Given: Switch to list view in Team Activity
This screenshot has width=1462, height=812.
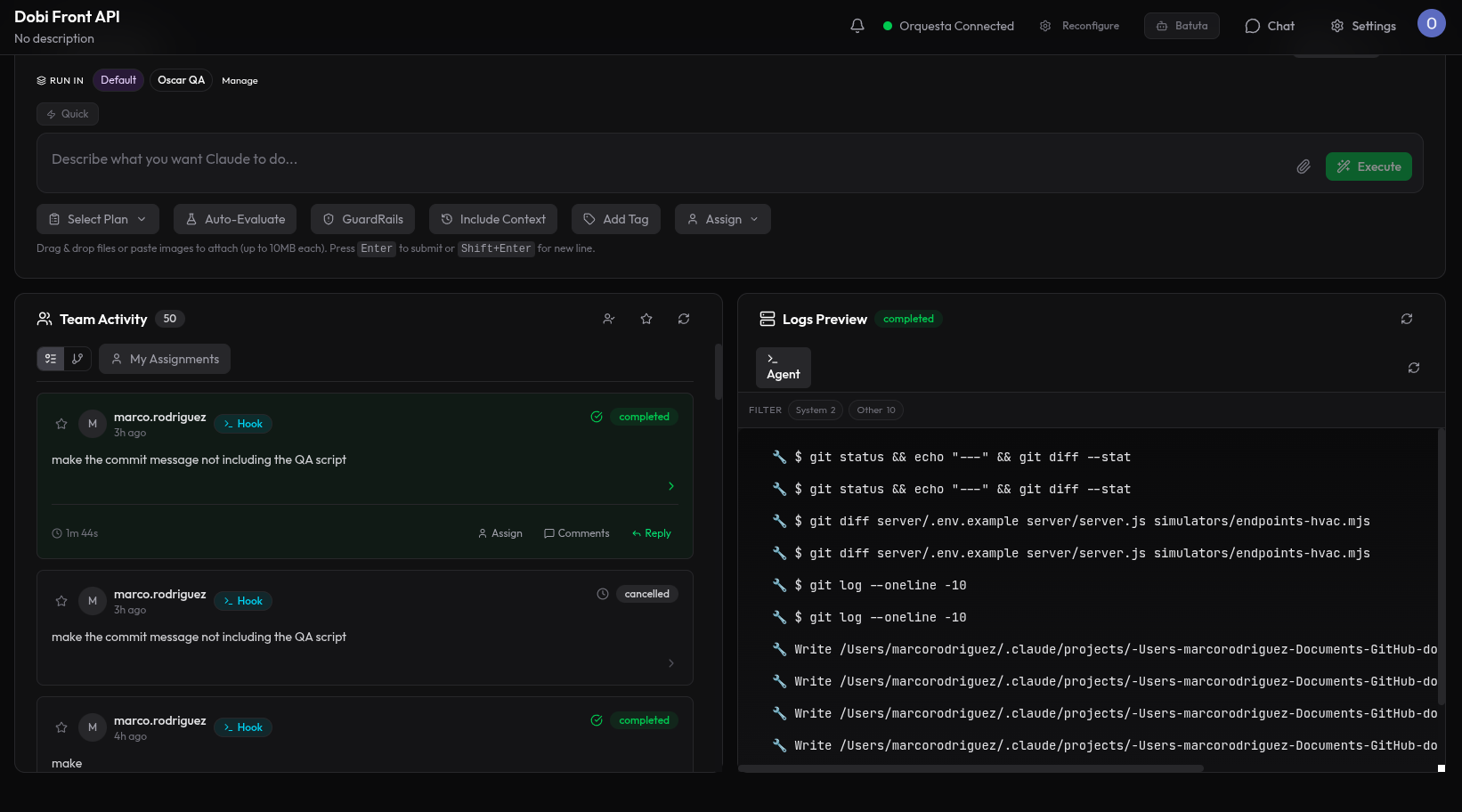Looking at the screenshot, I should [x=51, y=359].
